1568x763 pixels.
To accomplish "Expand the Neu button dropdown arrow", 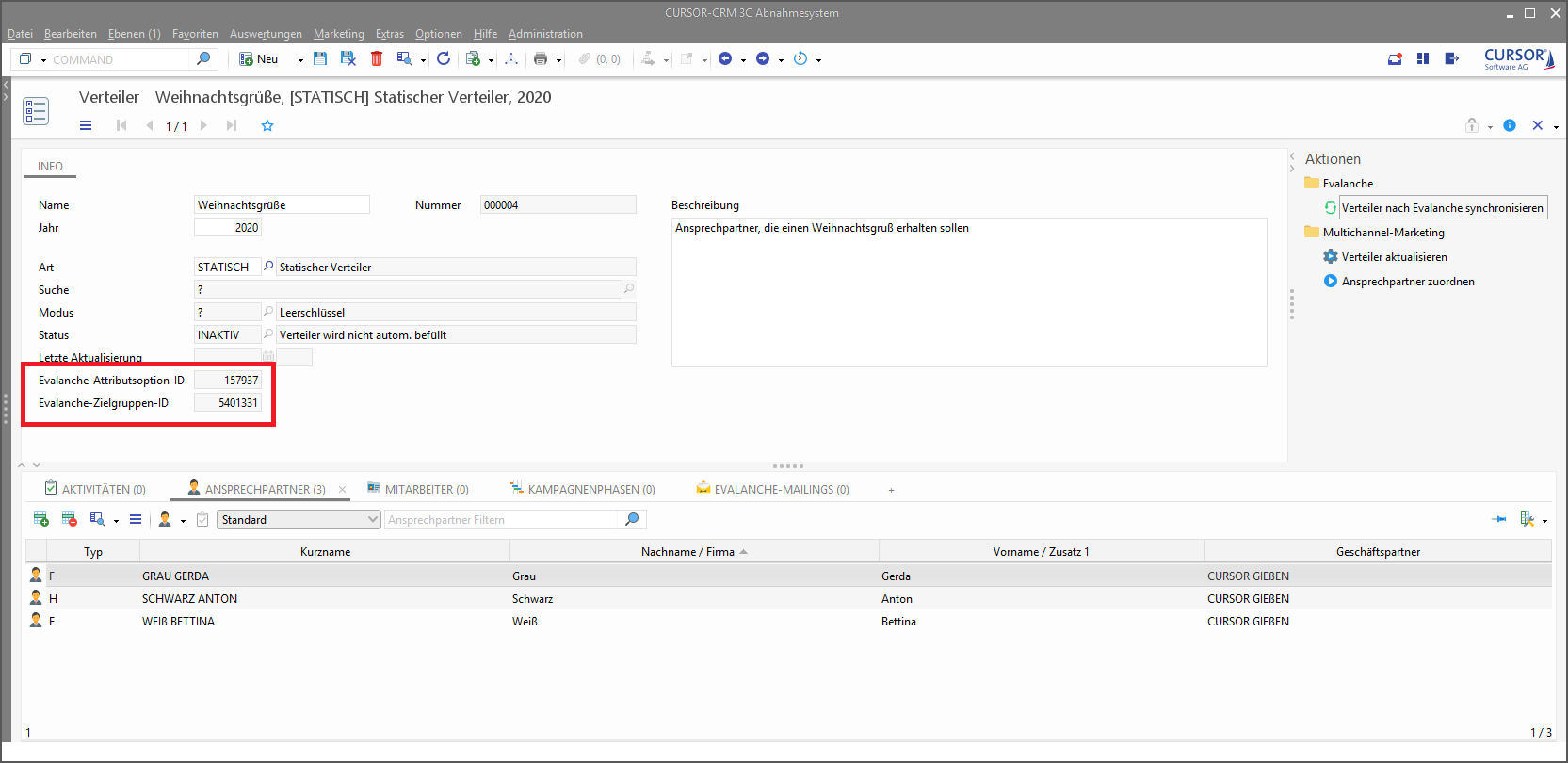I will (x=300, y=59).
